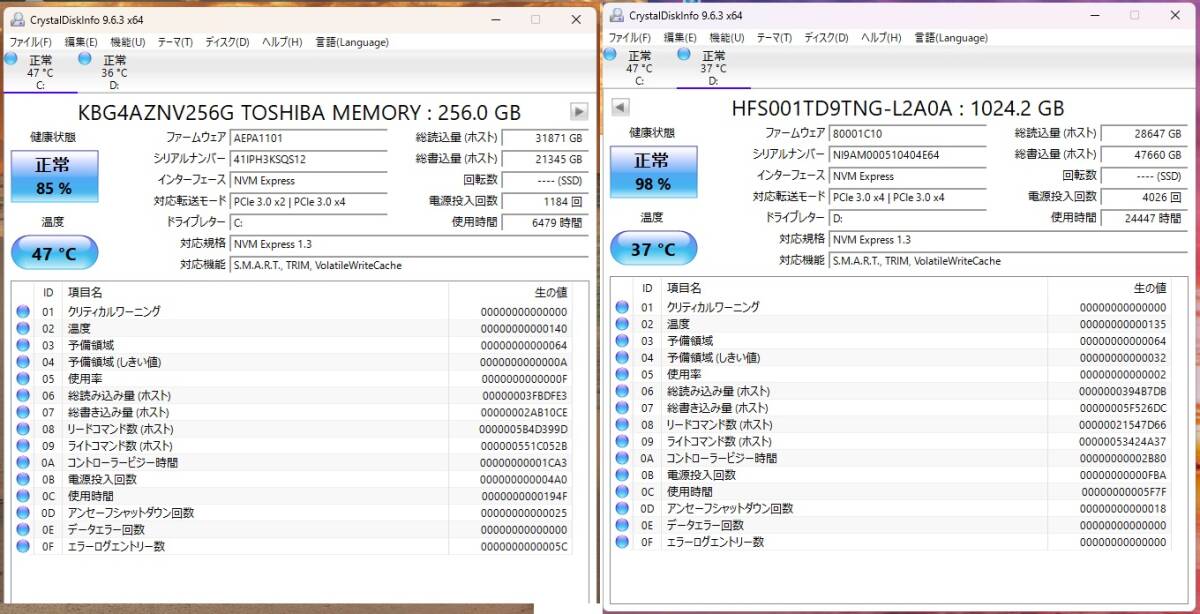This screenshot has width=1200, height=614.
Task: Click the 1184 回 power-on count value
Action: [x=543, y=201]
